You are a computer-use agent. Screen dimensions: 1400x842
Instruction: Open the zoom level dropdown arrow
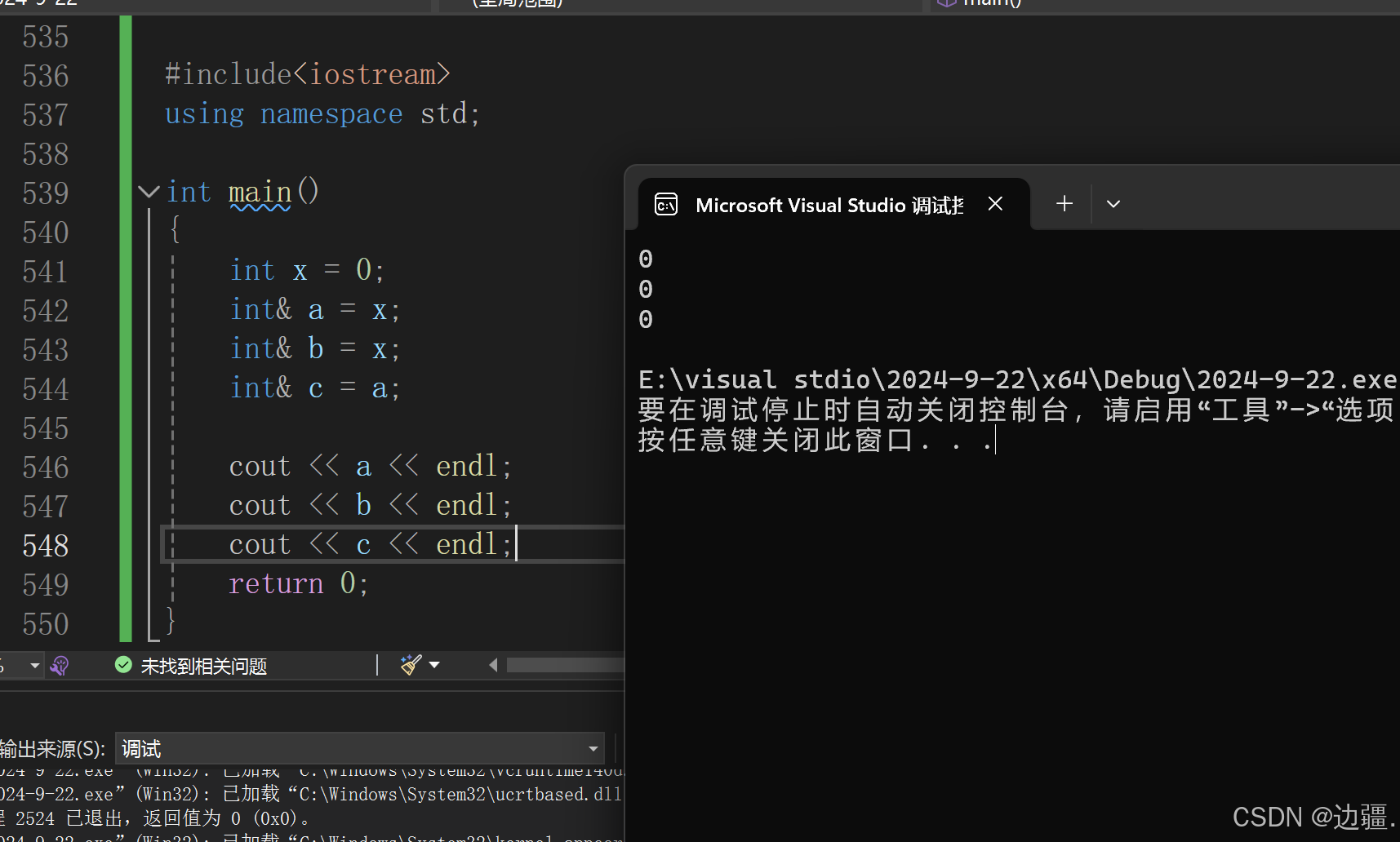(34, 666)
